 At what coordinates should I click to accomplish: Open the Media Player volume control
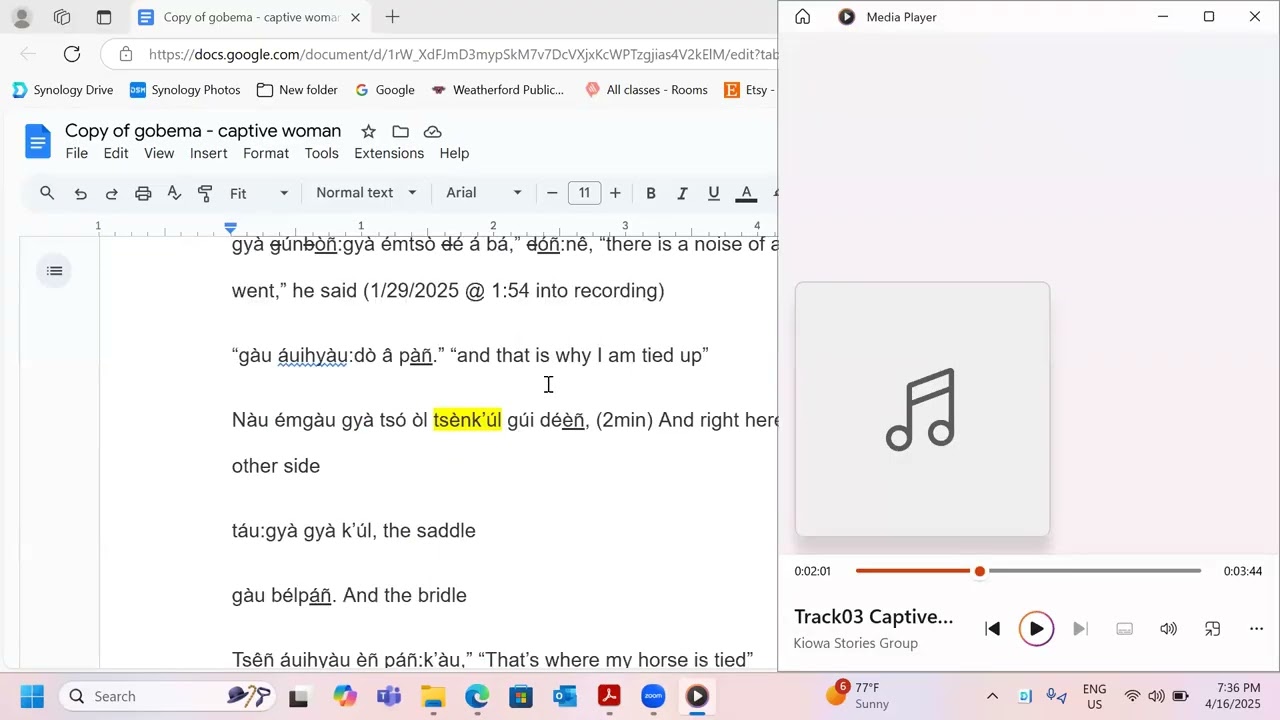(x=1168, y=629)
